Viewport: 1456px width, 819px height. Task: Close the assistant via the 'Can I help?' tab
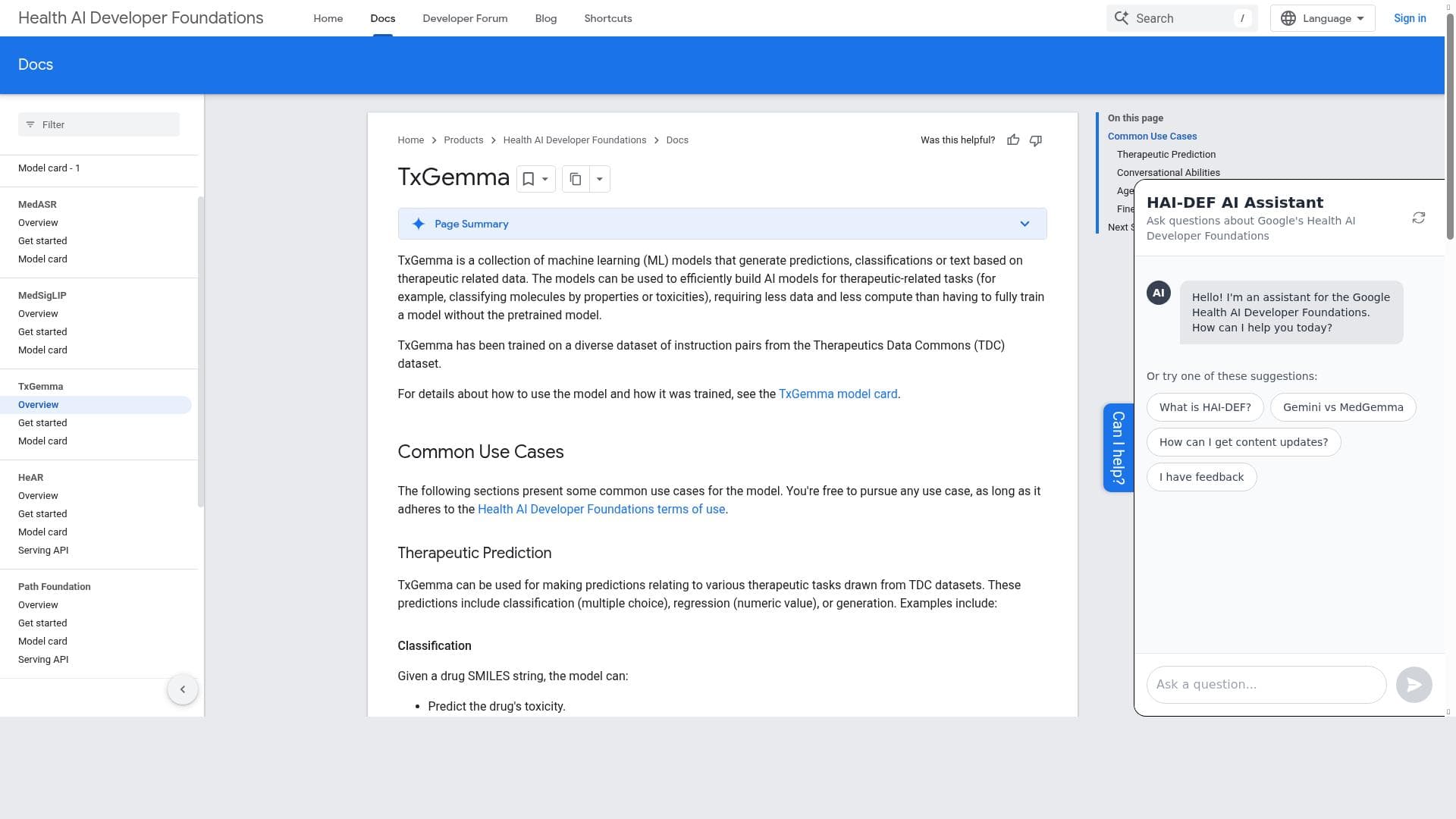click(x=1119, y=447)
